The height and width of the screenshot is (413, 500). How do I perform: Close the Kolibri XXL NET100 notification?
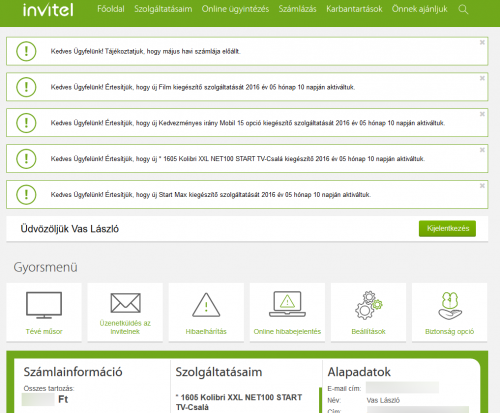coord(482,150)
